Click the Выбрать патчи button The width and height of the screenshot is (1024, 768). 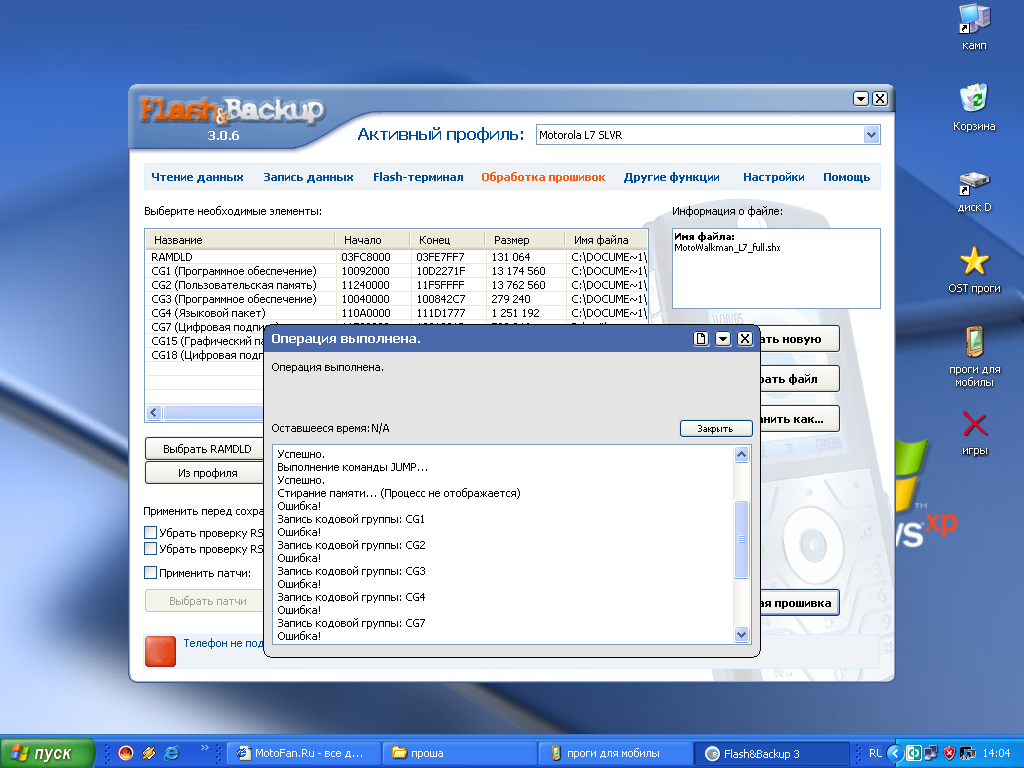coord(204,601)
